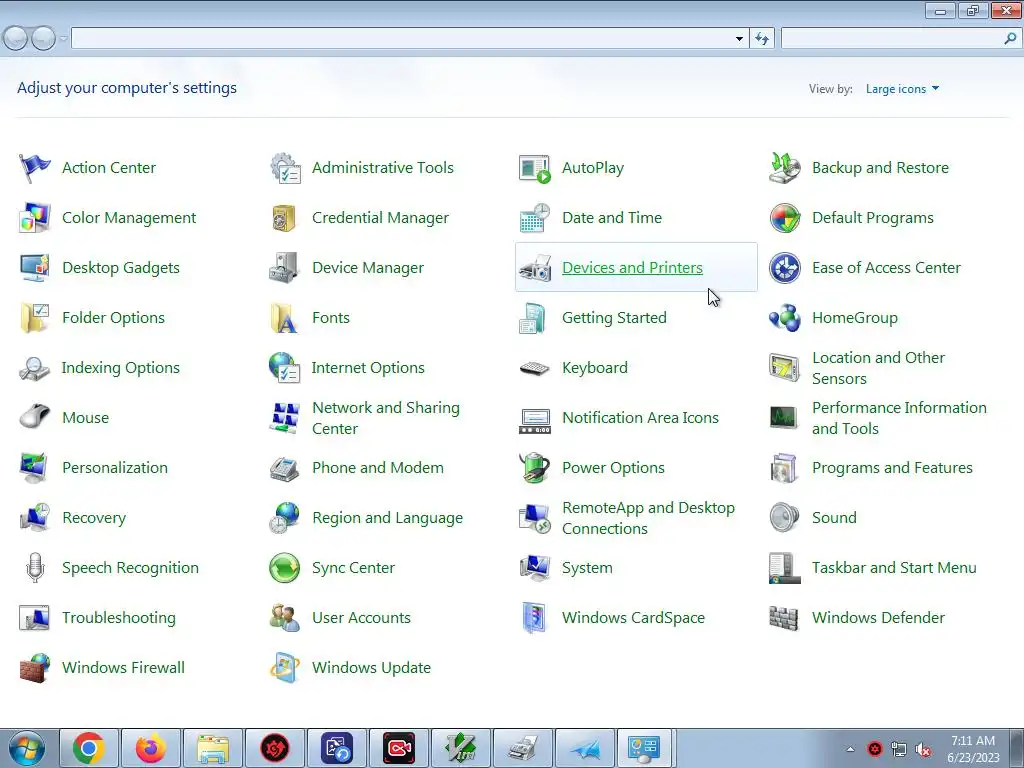Go forward with the Forward navigation button
The height and width of the screenshot is (768, 1024).
pos(43,39)
